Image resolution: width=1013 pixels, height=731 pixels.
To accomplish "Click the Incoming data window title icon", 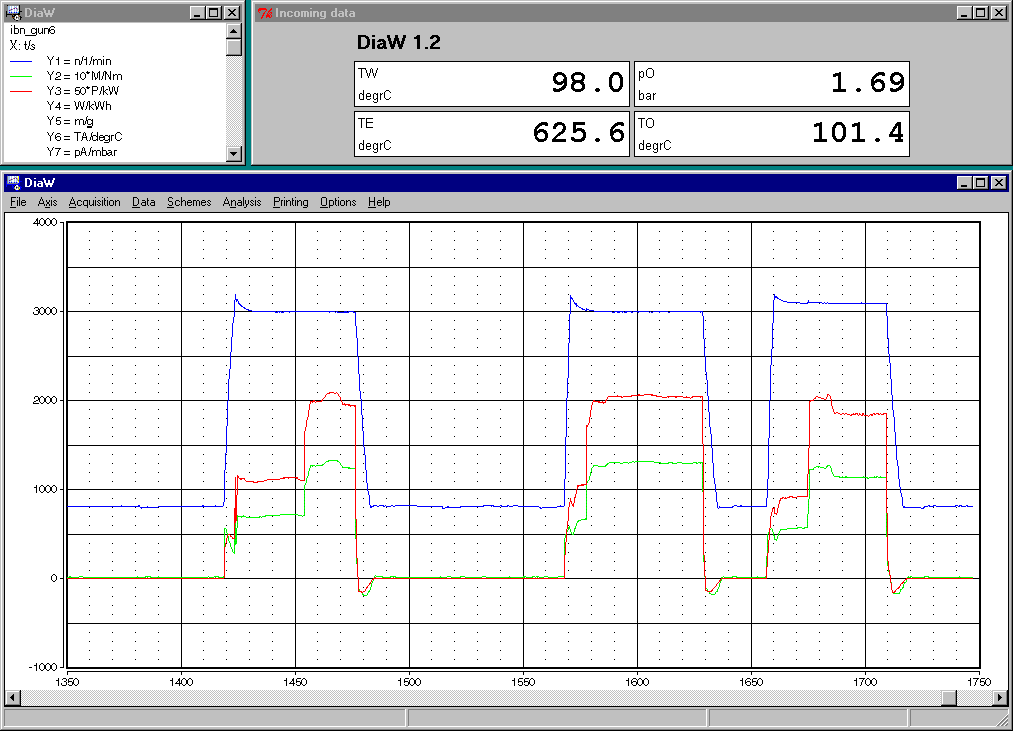I will [x=264, y=13].
